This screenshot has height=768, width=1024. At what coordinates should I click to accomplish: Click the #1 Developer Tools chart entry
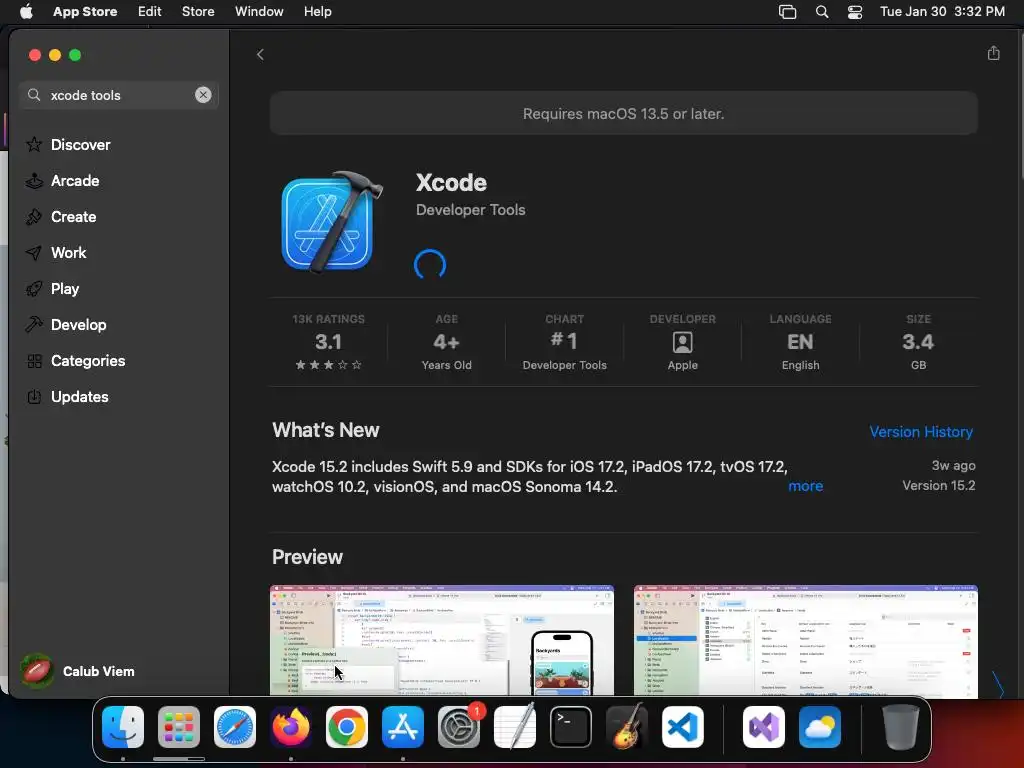[564, 342]
